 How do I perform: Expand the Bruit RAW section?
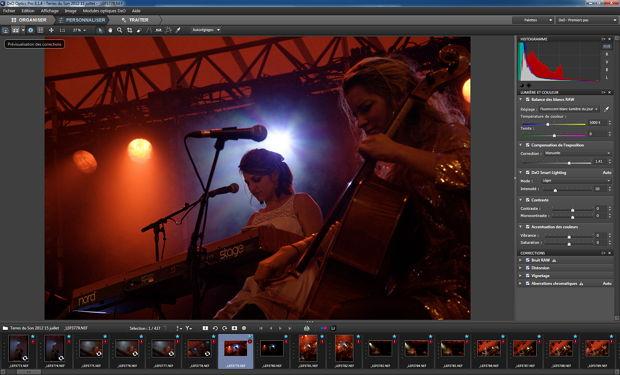pyautogui.click(x=521, y=260)
